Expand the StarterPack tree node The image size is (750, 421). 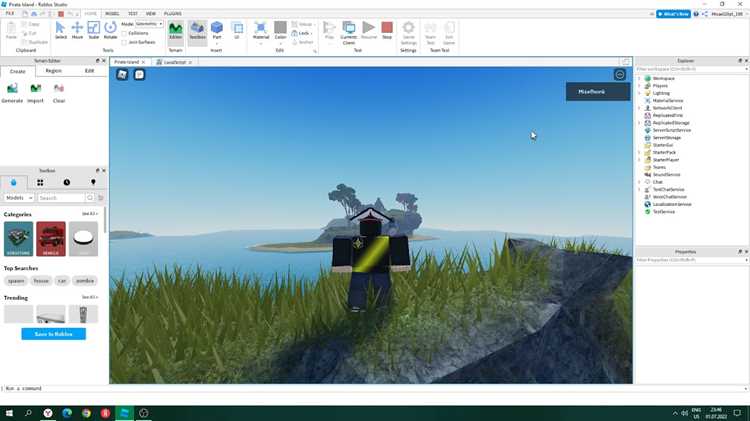[640, 152]
